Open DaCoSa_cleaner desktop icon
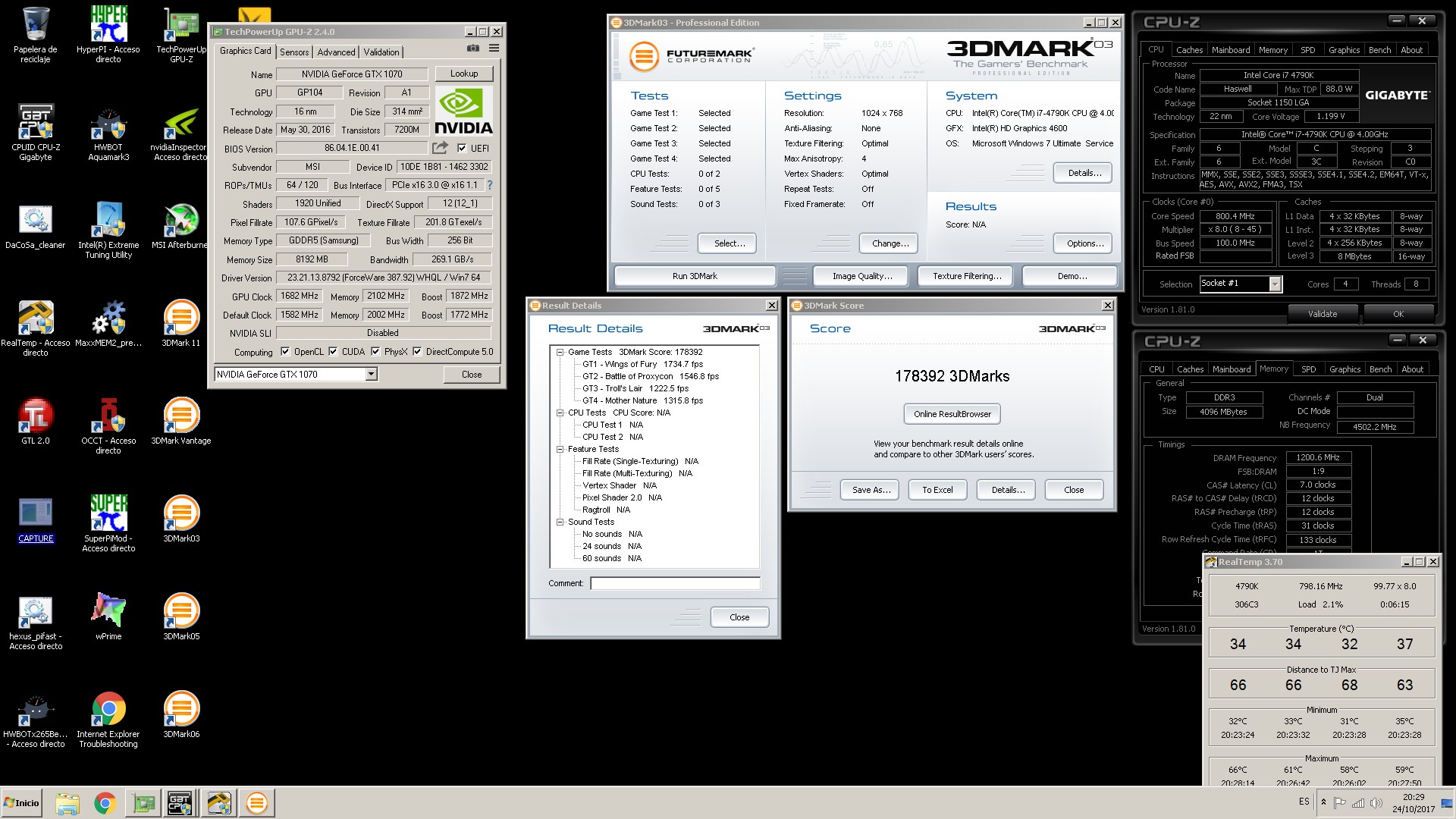Screen dimensions: 1456x819 coord(35,225)
